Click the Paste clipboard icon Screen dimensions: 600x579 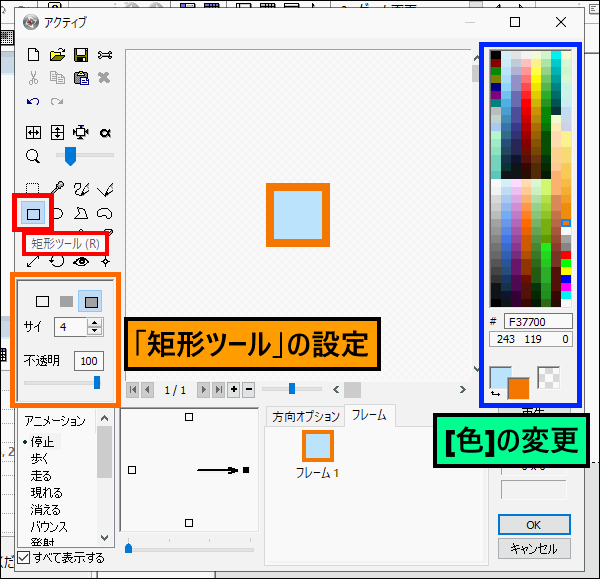(81, 78)
